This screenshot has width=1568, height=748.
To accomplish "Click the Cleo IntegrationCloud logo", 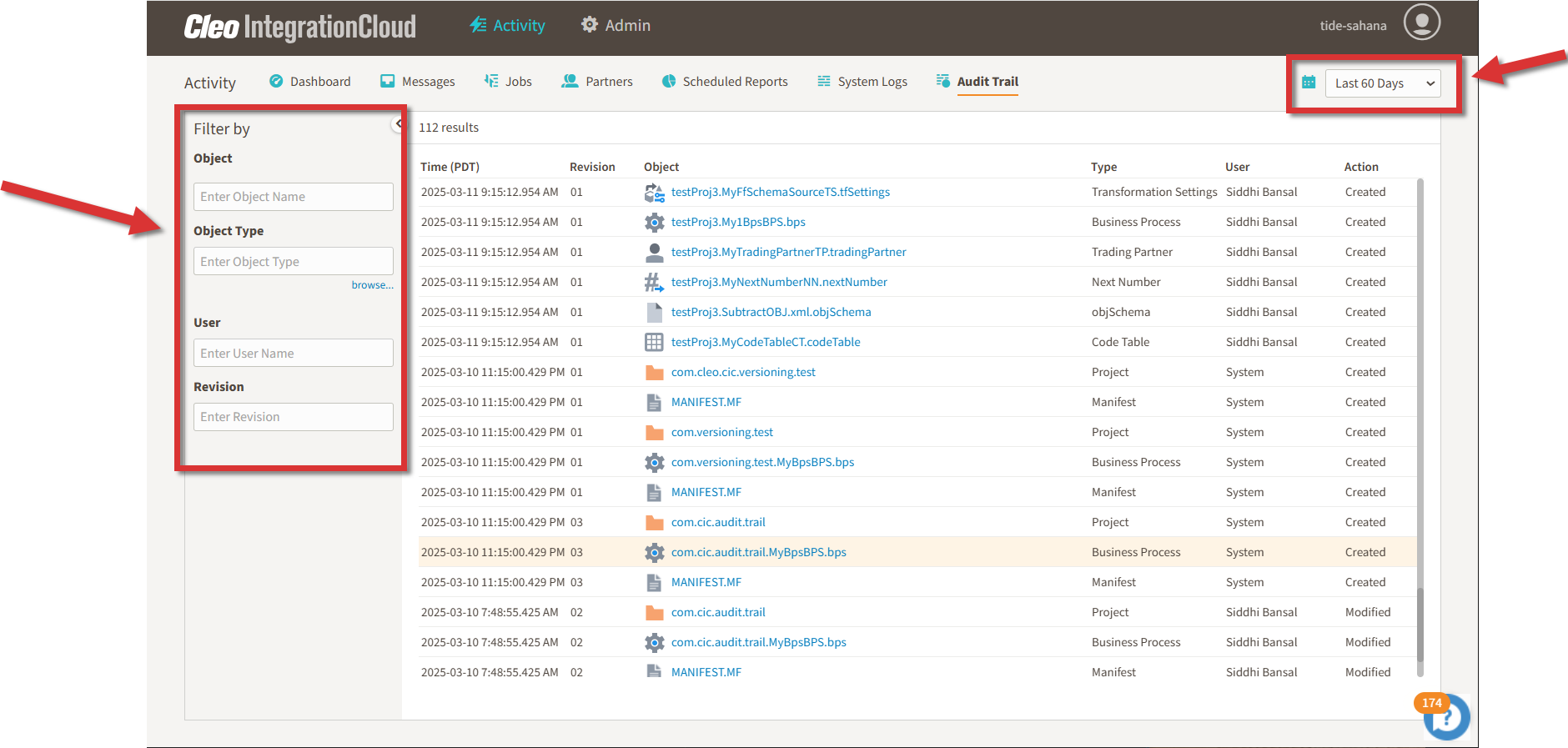I will click(x=300, y=27).
